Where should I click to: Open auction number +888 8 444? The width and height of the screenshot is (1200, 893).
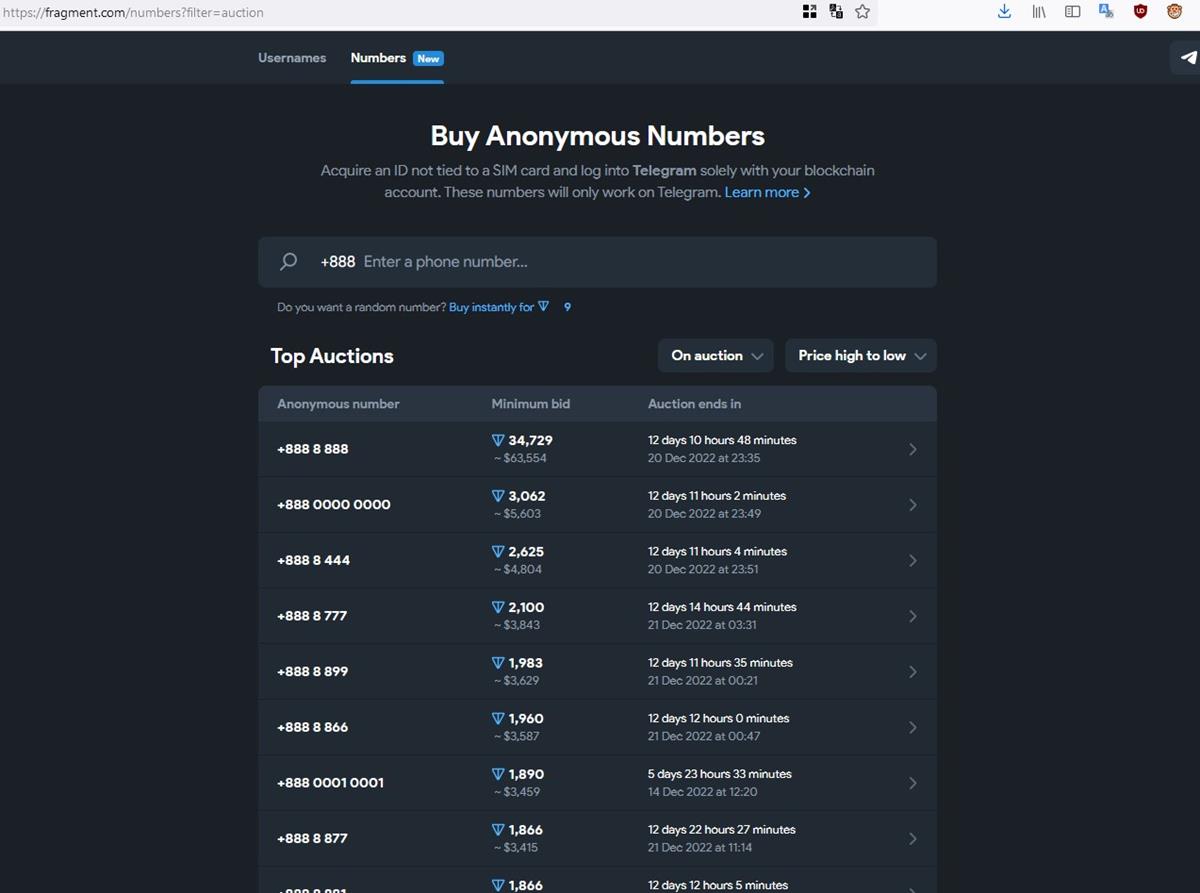point(314,560)
